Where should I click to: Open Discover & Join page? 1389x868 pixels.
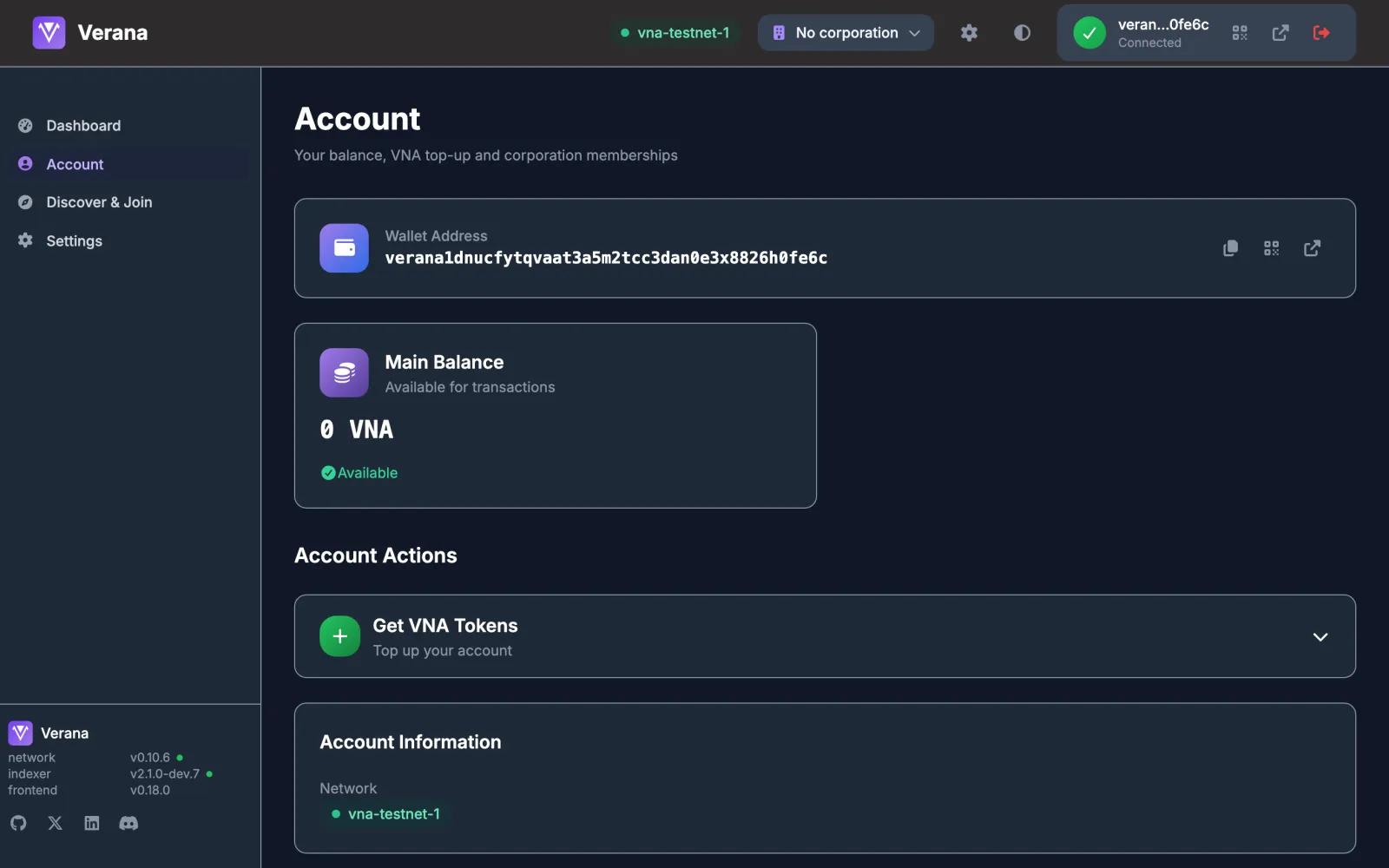(99, 202)
